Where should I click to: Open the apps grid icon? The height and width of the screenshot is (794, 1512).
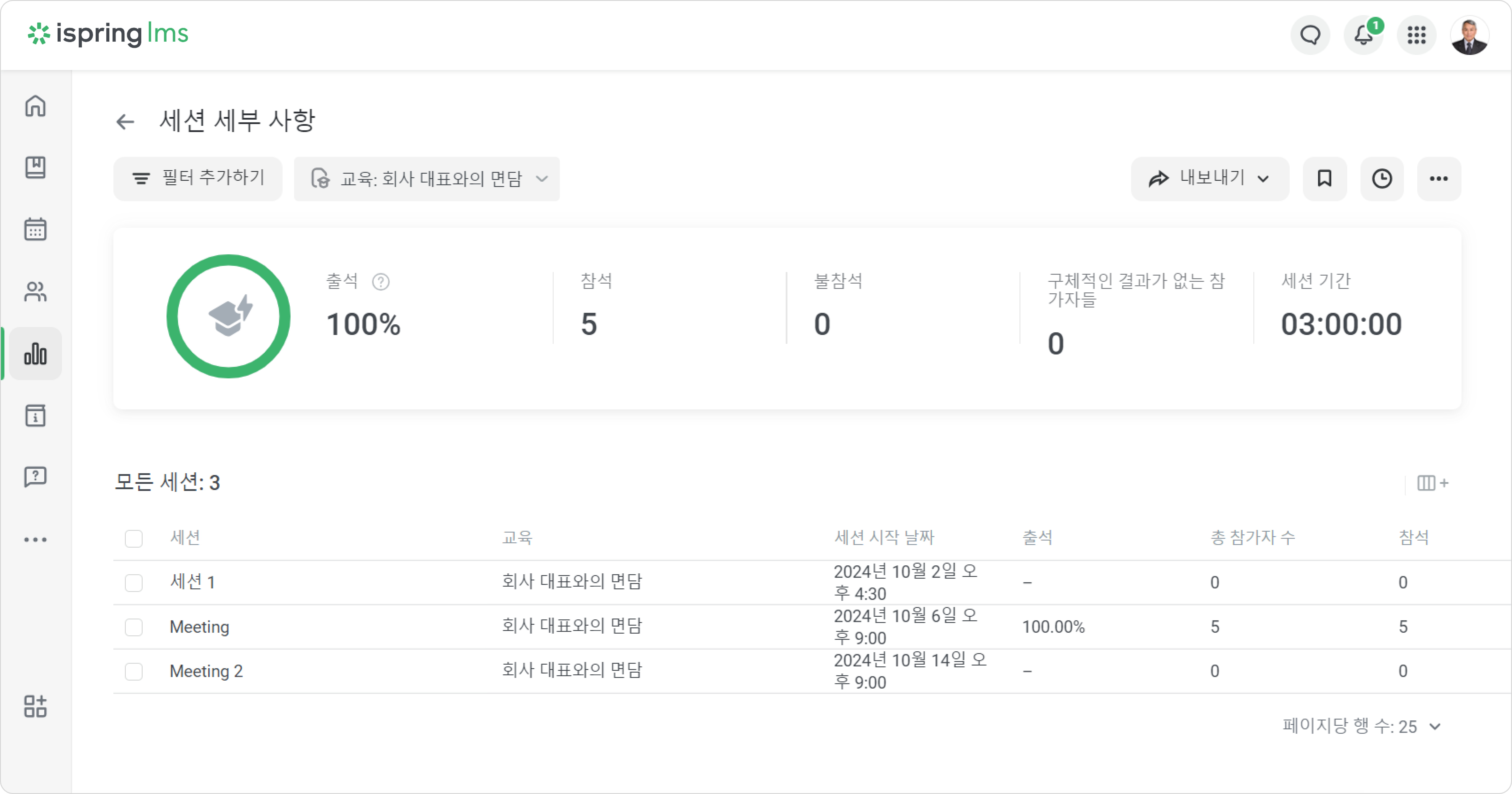click(1416, 35)
